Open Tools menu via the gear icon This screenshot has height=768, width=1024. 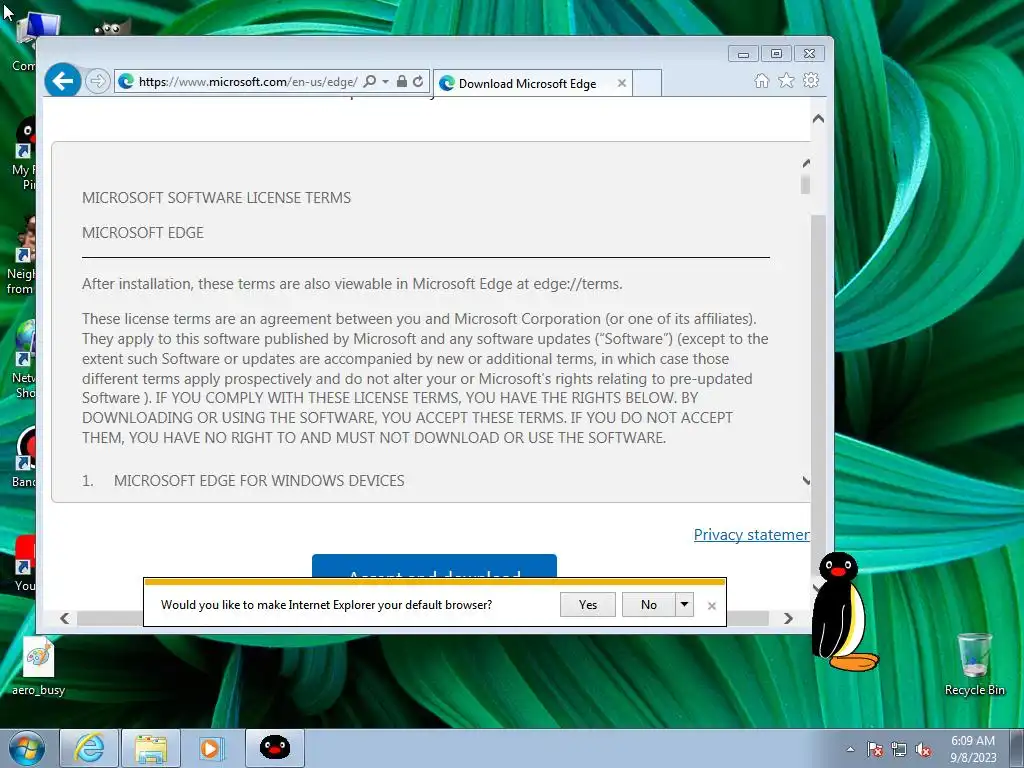811,80
